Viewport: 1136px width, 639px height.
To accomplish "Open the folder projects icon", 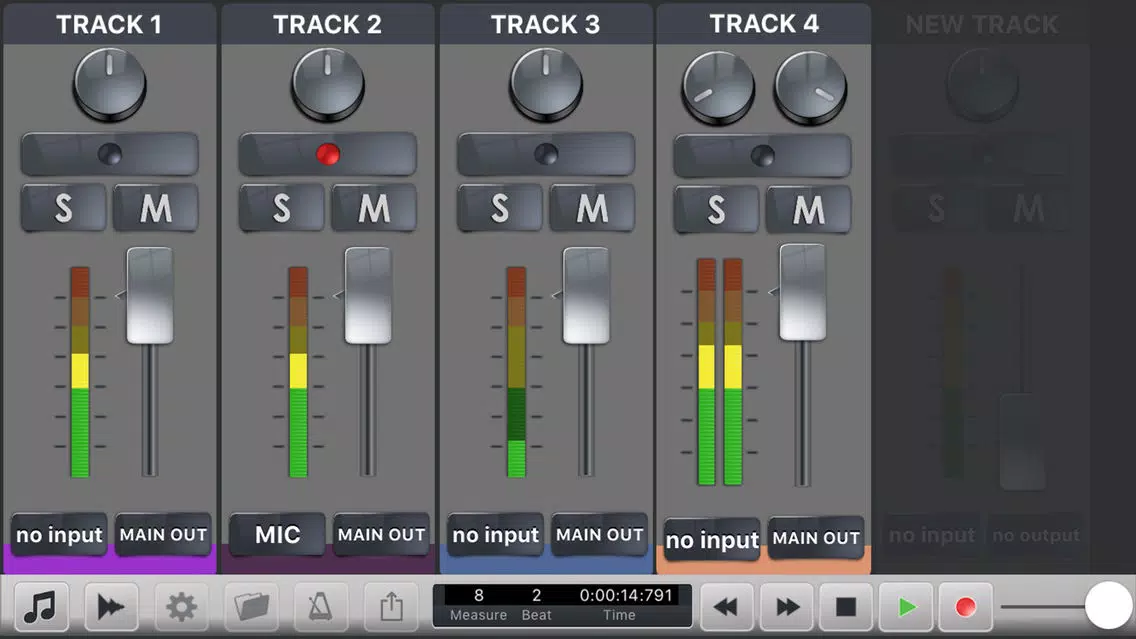I will [x=251, y=607].
